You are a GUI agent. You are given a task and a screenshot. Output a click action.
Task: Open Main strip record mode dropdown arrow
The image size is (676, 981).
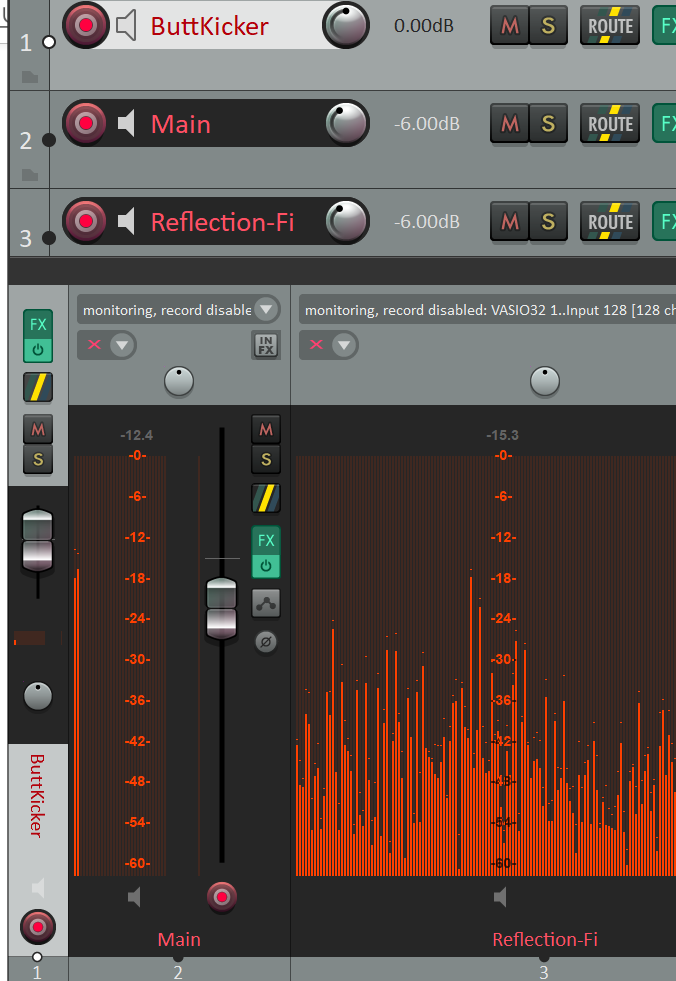tap(123, 345)
